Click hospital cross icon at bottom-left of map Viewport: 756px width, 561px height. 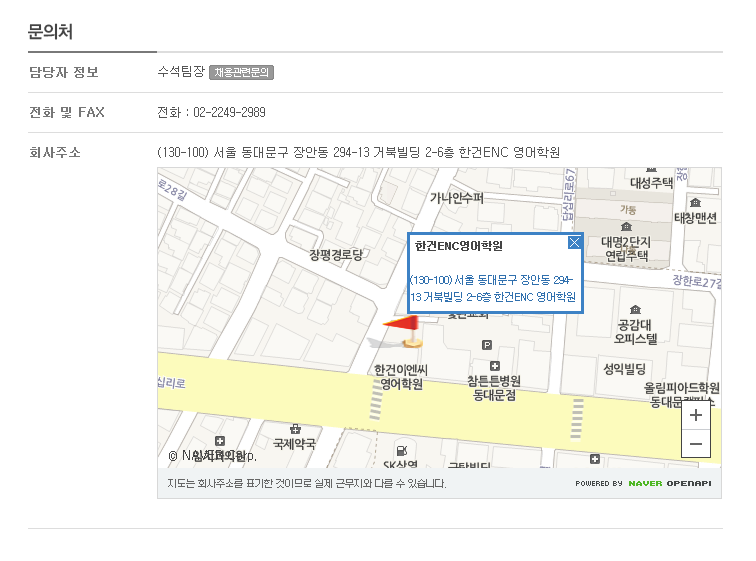pos(220,441)
